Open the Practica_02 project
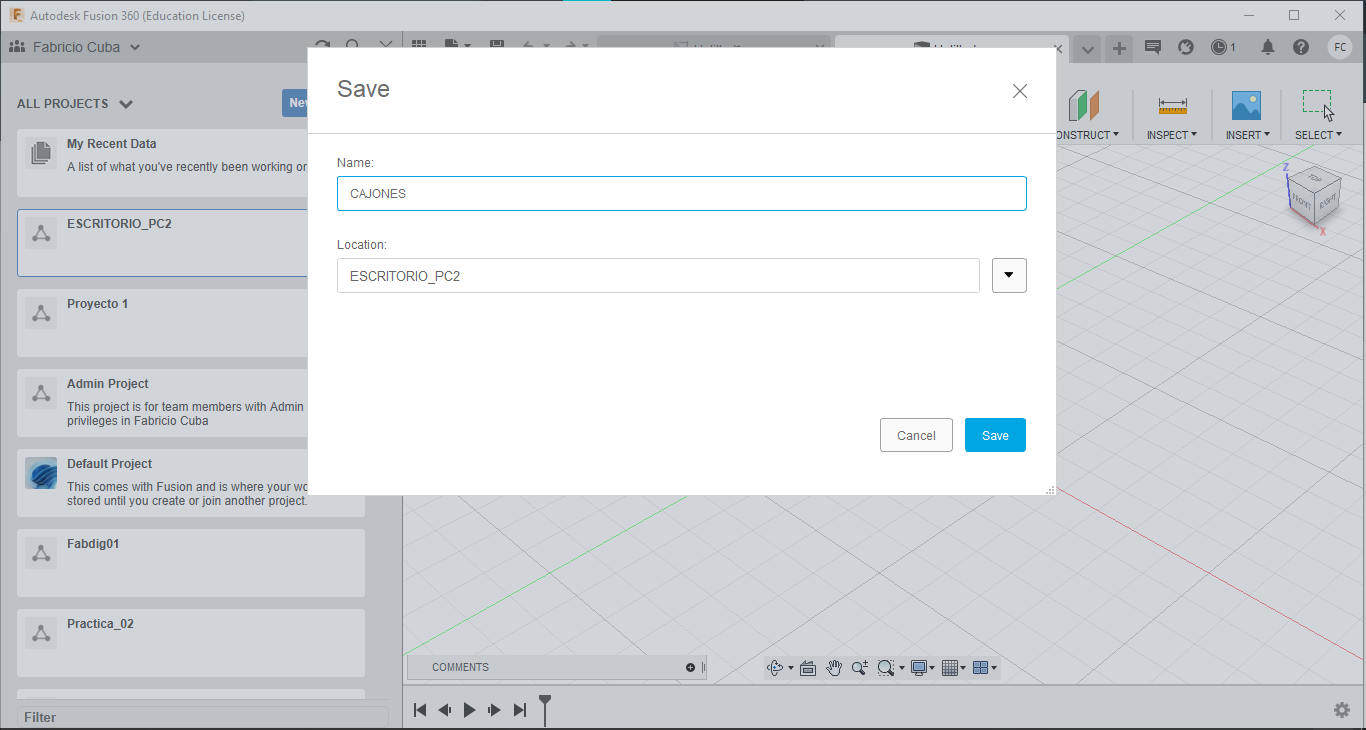Screen dimensions: 1366x730 coord(191,643)
